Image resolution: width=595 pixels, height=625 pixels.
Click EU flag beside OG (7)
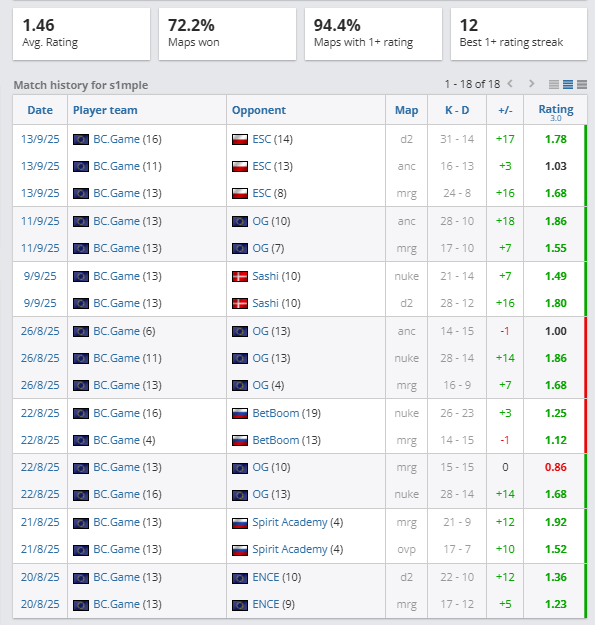pos(240,249)
